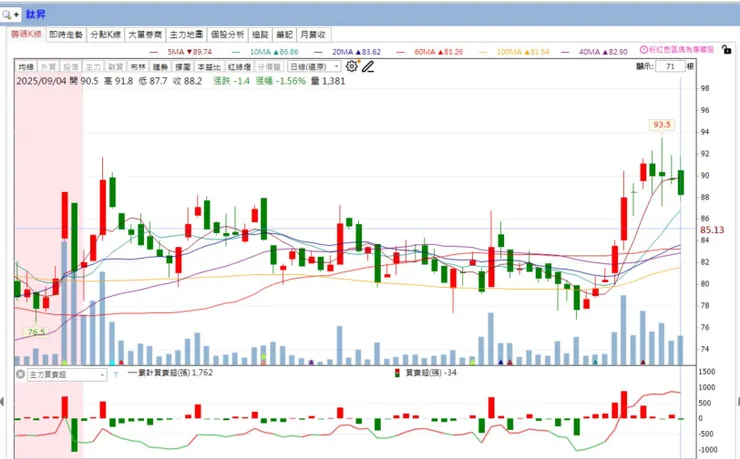Open the 日線(還原) period dropdown

pos(314,67)
